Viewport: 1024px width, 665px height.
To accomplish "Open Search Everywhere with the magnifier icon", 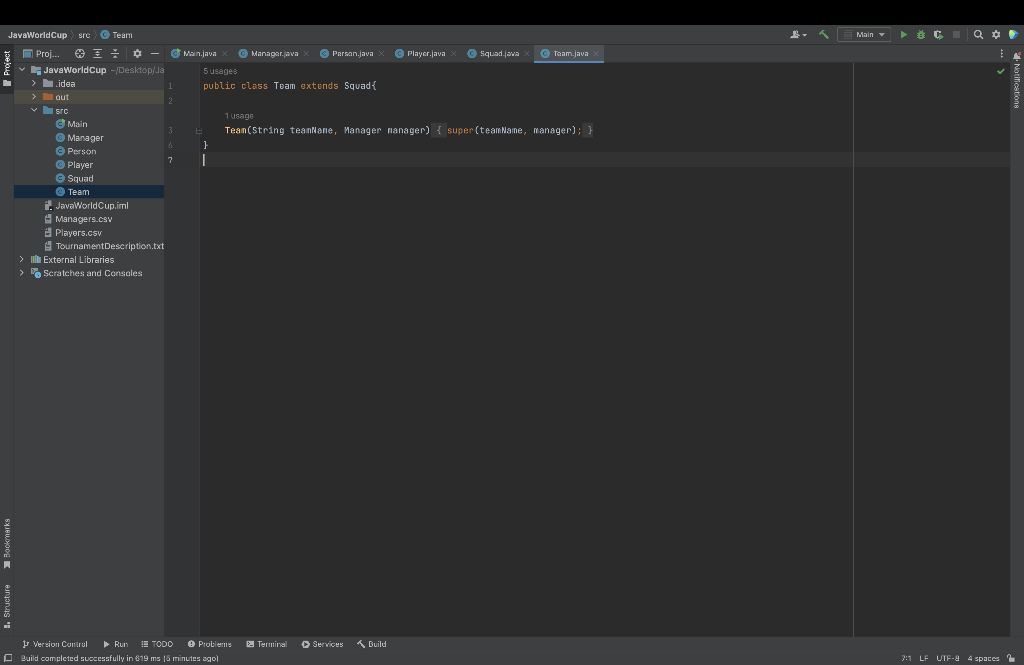I will [x=977, y=33].
